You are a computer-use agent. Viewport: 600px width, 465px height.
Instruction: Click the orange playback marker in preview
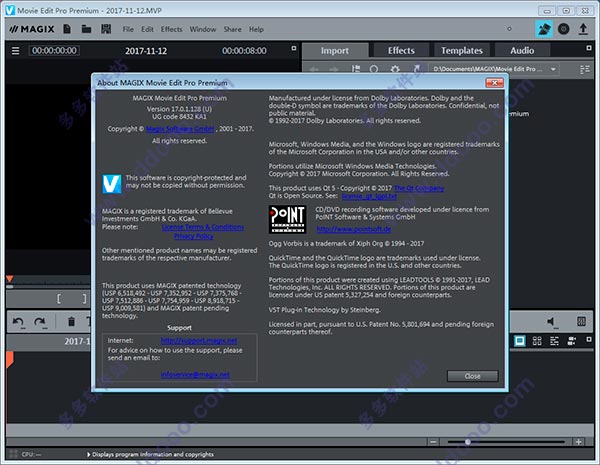(10, 279)
